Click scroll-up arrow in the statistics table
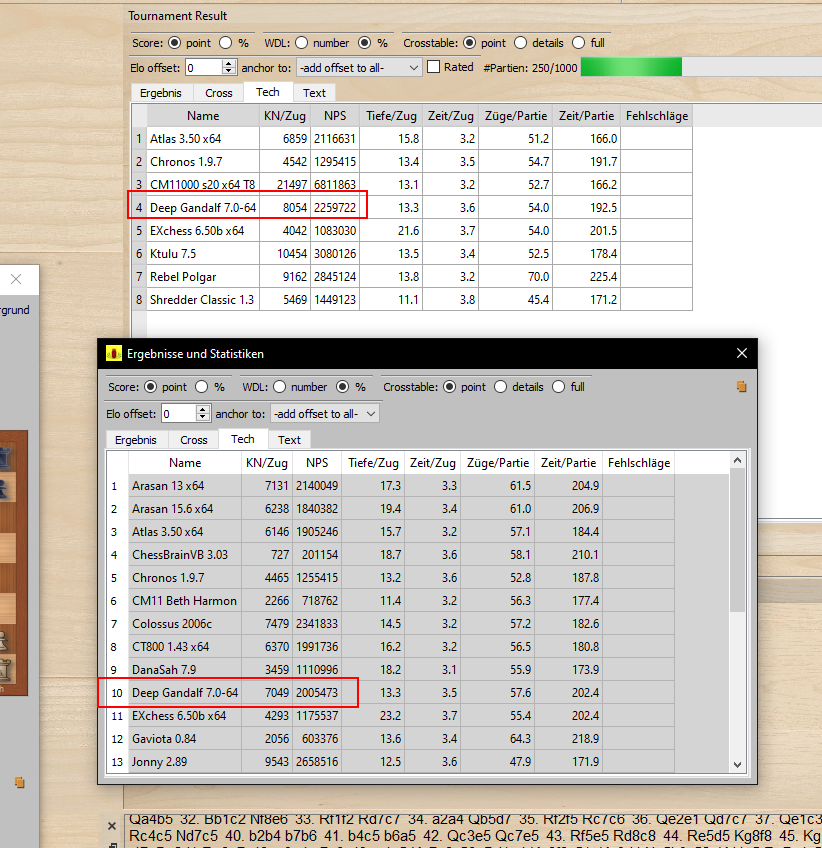 pyautogui.click(x=738, y=461)
